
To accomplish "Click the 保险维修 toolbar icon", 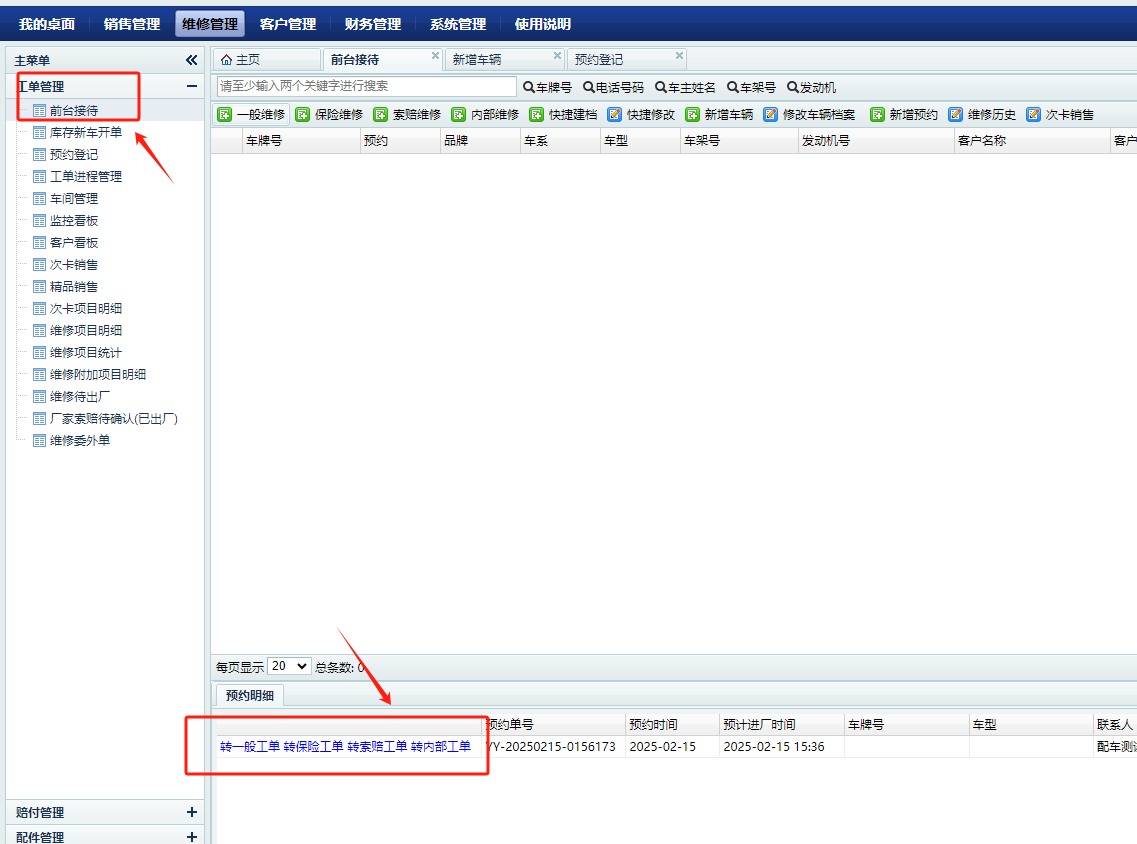I will pos(303,115).
